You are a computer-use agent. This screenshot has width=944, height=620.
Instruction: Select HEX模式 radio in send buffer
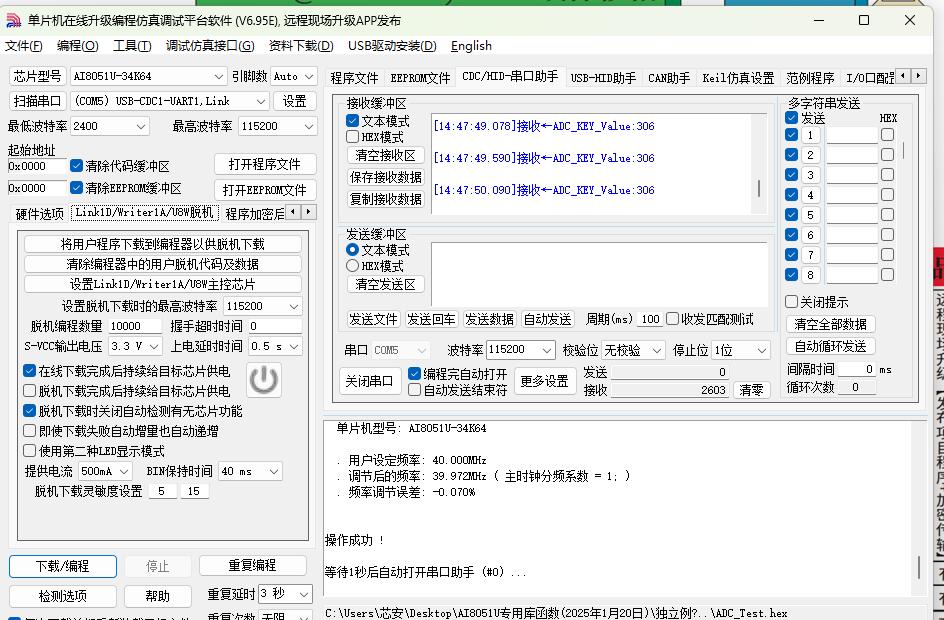pyautogui.click(x=353, y=266)
